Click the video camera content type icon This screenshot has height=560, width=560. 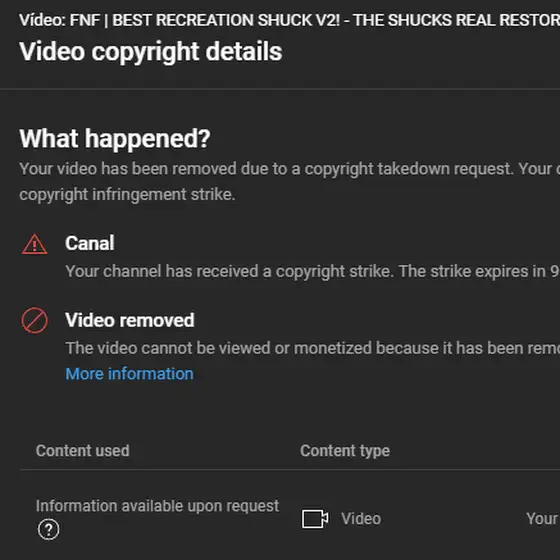315,519
